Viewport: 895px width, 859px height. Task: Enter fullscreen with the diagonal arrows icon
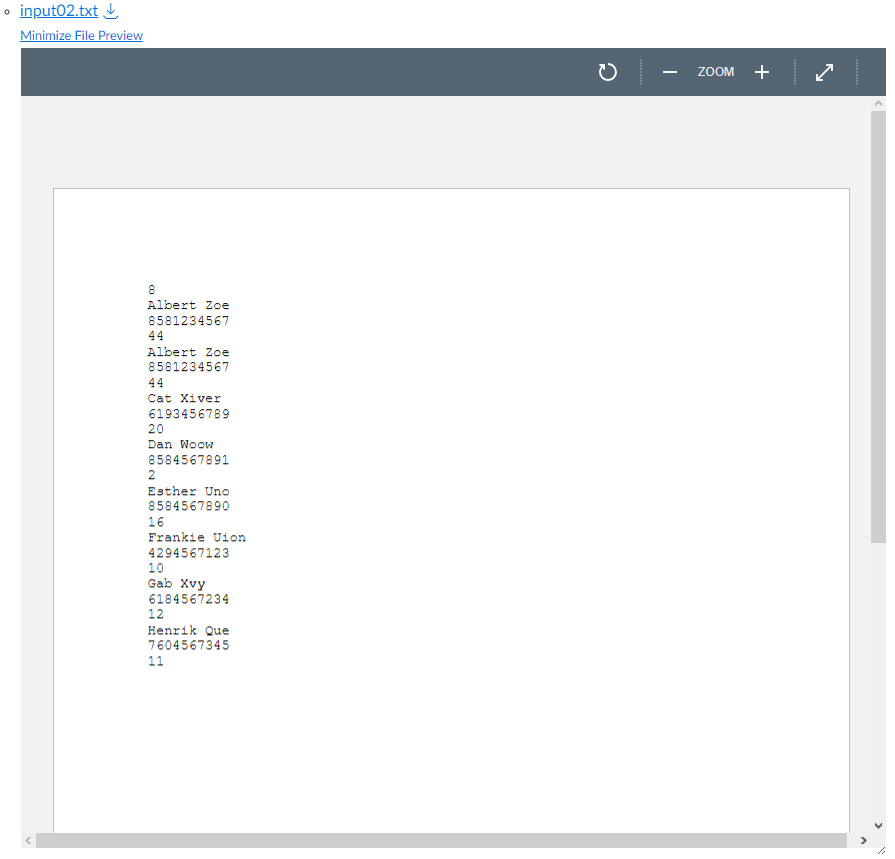824,71
